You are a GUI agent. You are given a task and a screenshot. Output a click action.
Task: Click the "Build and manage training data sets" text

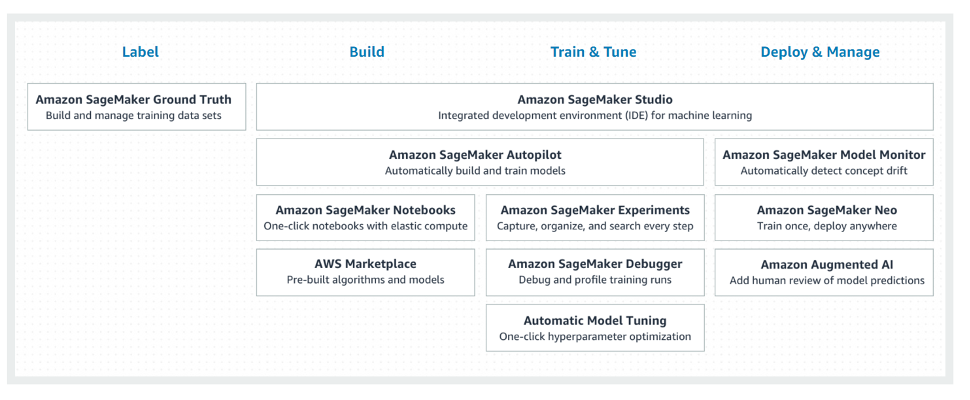pos(133,116)
